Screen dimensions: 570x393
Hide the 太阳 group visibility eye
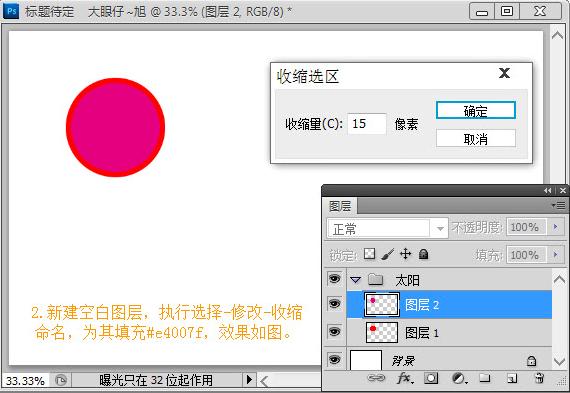pyautogui.click(x=334, y=279)
